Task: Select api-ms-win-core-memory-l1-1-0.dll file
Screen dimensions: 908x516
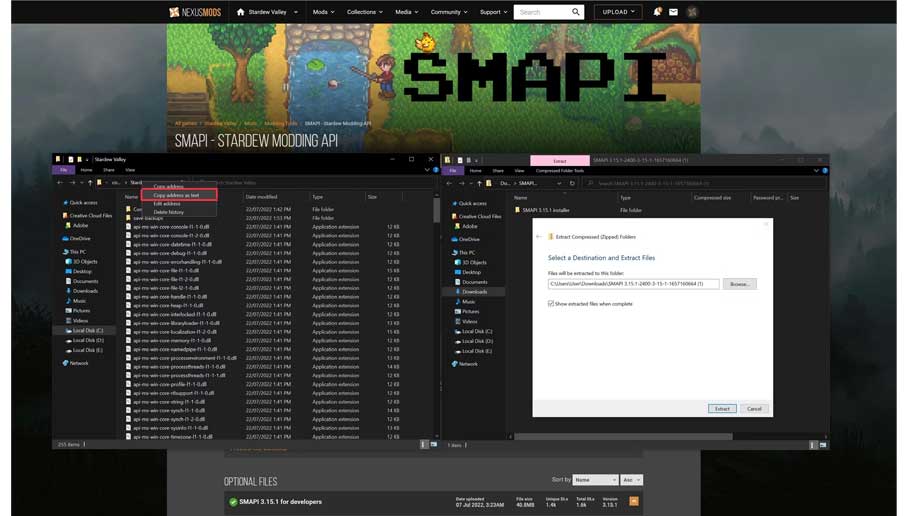Action: coord(169,341)
